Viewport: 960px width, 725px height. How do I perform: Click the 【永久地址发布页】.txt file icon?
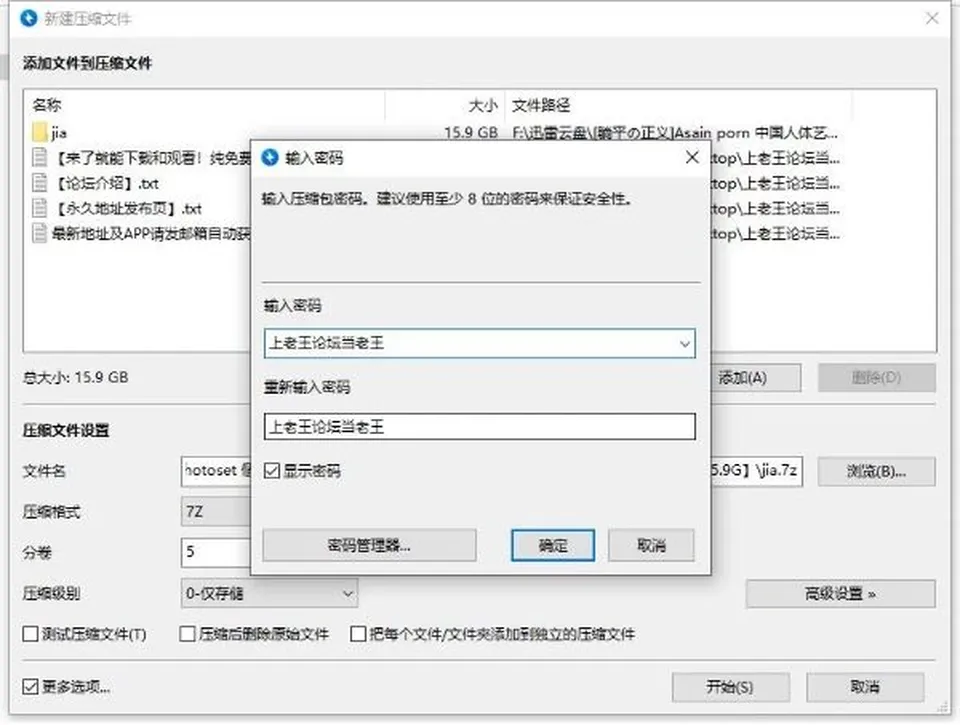tap(40, 208)
